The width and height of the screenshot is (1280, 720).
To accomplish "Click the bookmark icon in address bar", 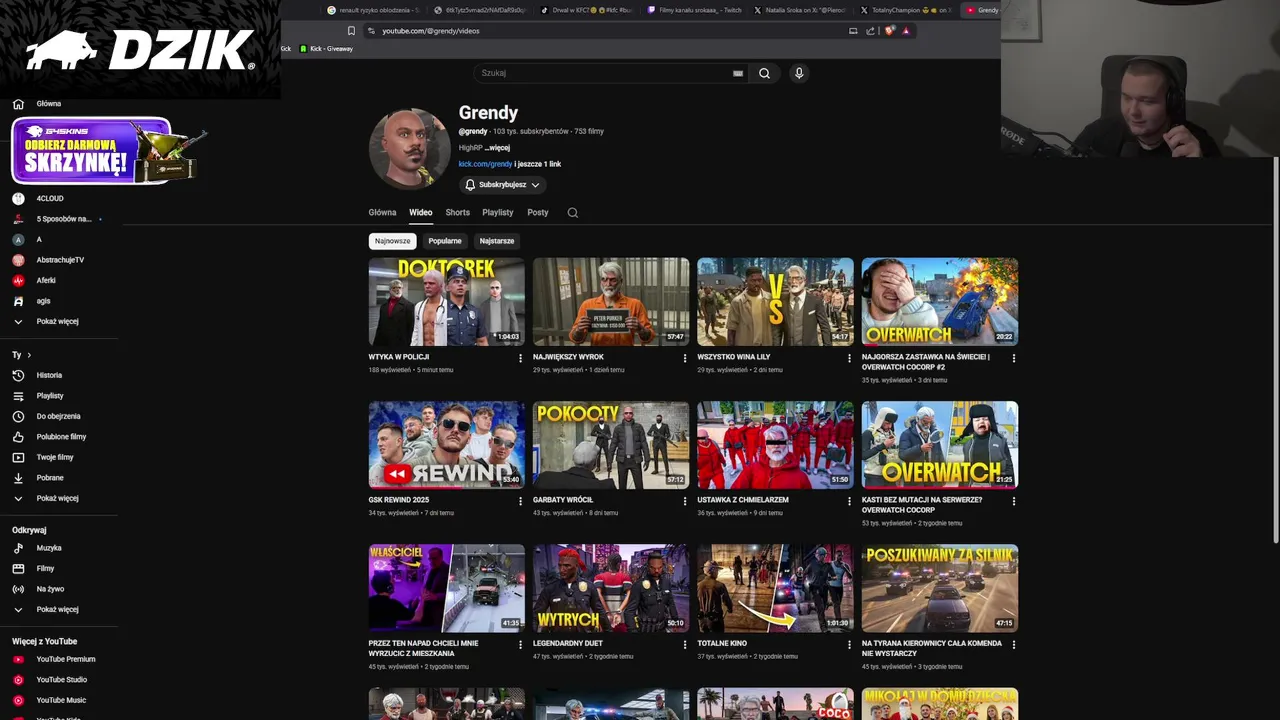I will pyautogui.click(x=351, y=31).
